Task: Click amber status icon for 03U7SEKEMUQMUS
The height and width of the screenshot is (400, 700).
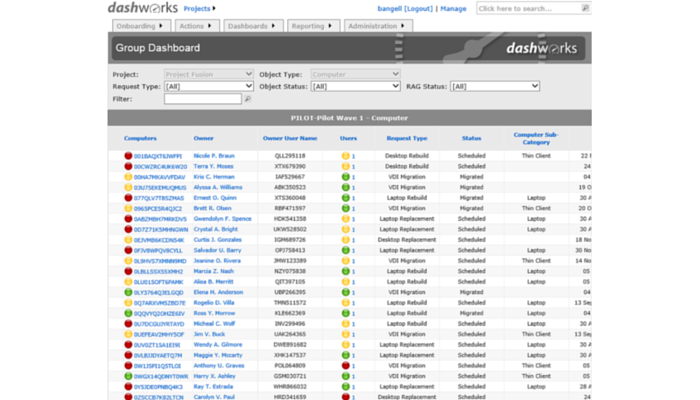Action: [128, 187]
